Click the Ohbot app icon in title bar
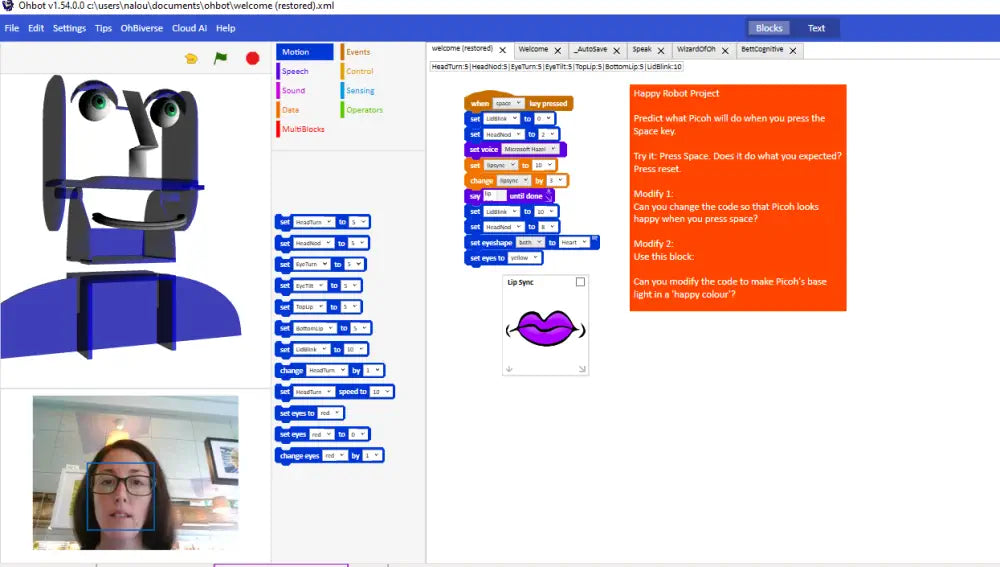Viewport: 1000px width, 567px height. [8, 6]
